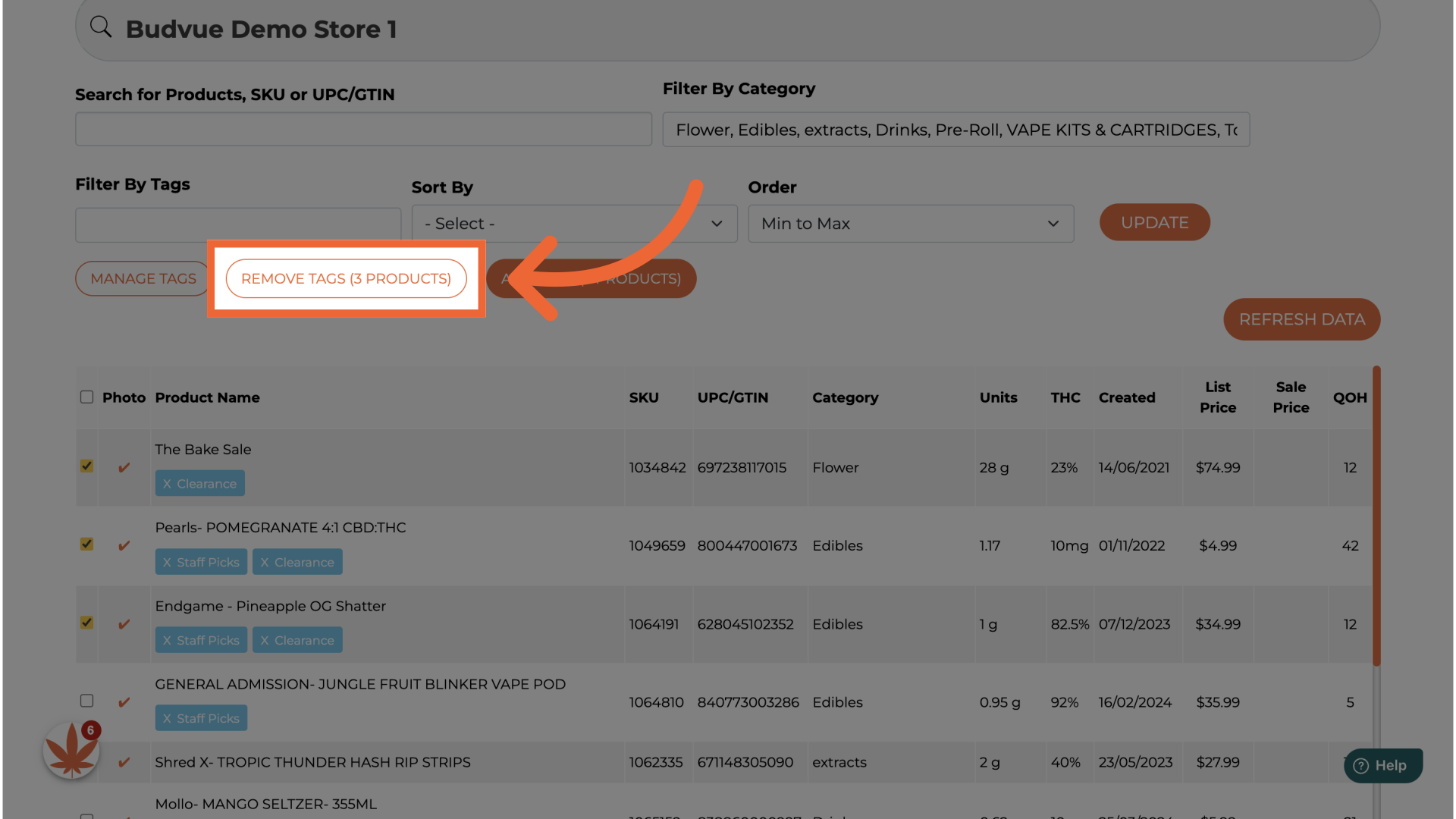Open the Help chat widget
The height and width of the screenshot is (819, 1456).
1382,766
